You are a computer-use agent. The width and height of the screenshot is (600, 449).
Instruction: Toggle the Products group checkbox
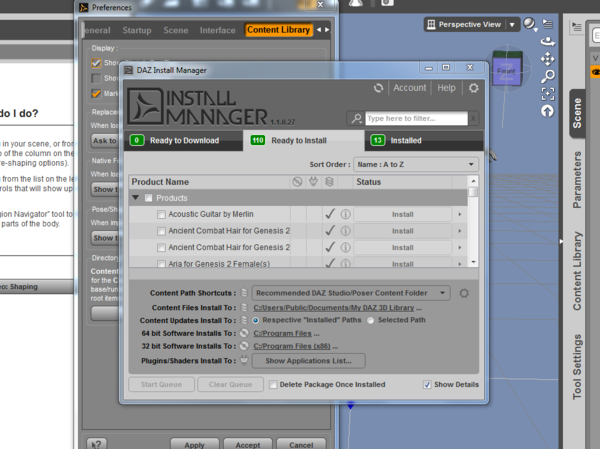pos(148,198)
